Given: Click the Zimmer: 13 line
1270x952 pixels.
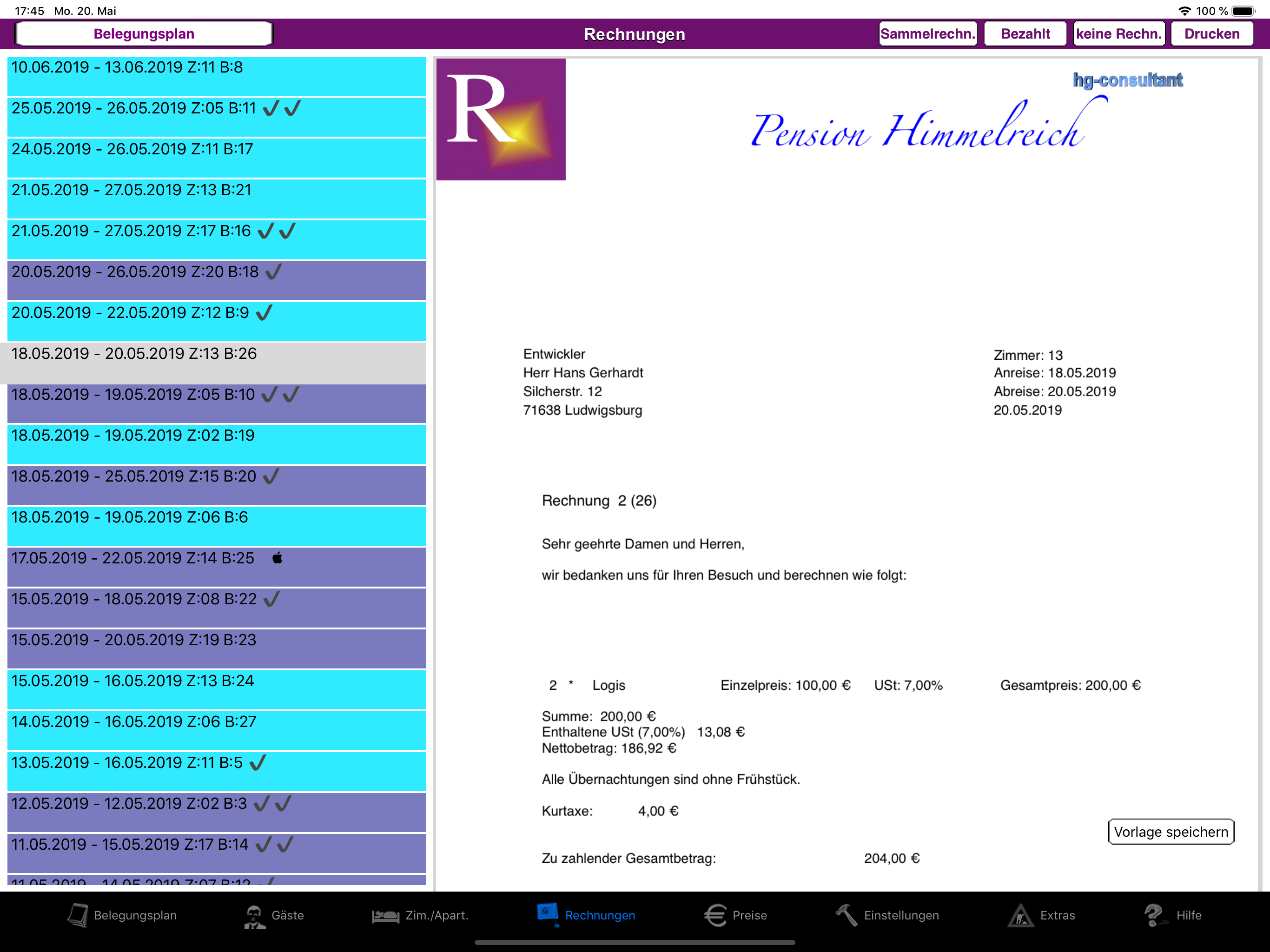Looking at the screenshot, I should (x=1028, y=355).
